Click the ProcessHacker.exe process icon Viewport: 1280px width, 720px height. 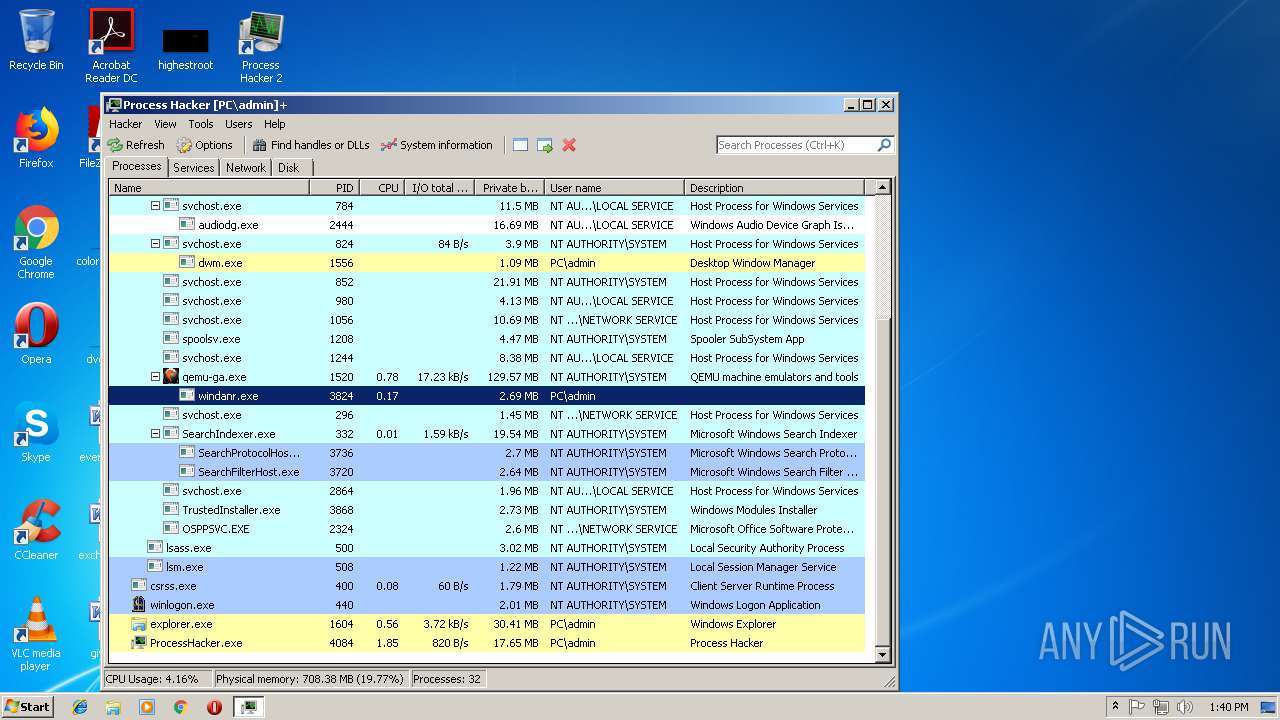coord(139,643)
